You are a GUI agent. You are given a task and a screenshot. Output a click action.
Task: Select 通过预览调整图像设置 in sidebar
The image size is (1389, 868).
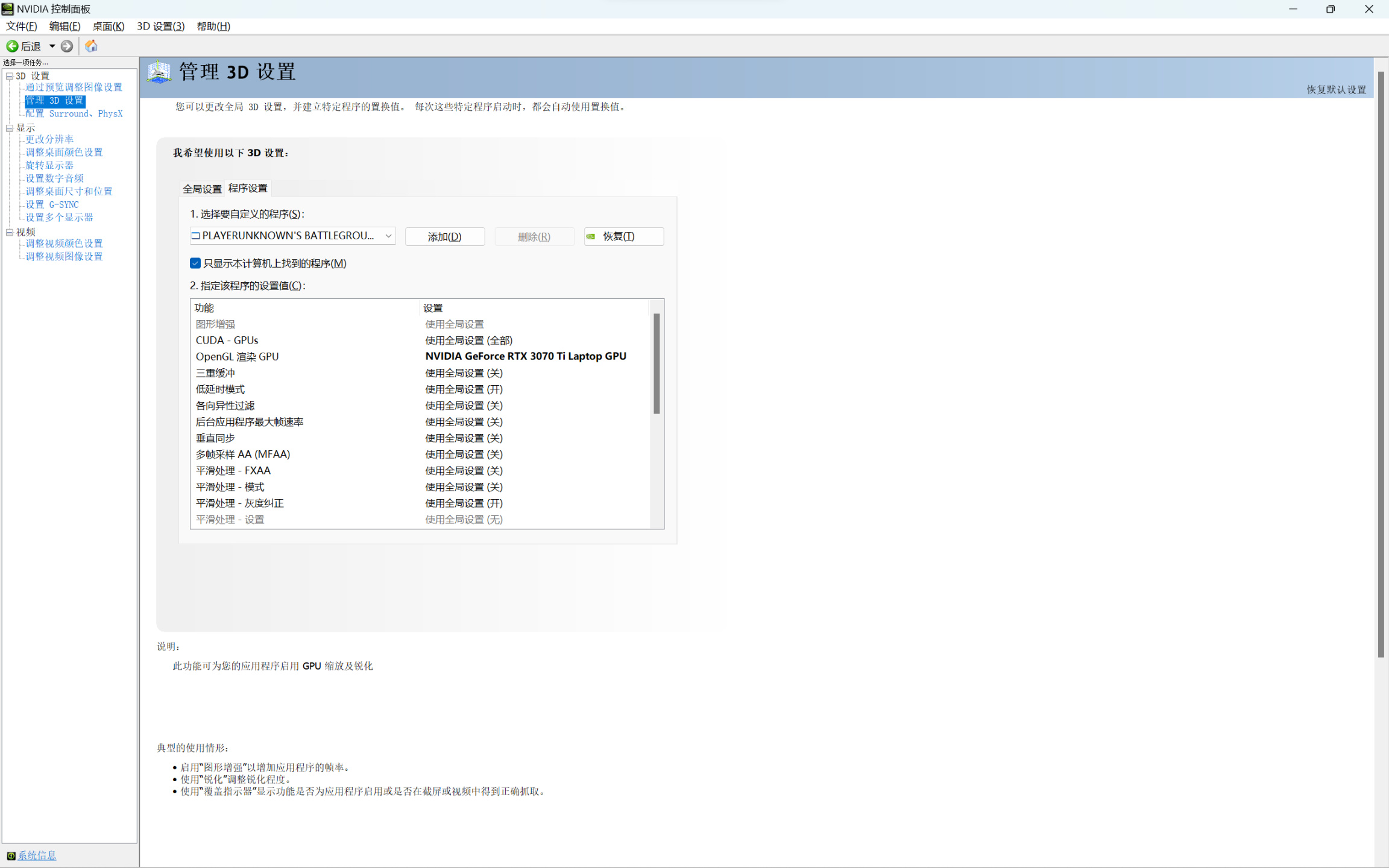point(74,87)
